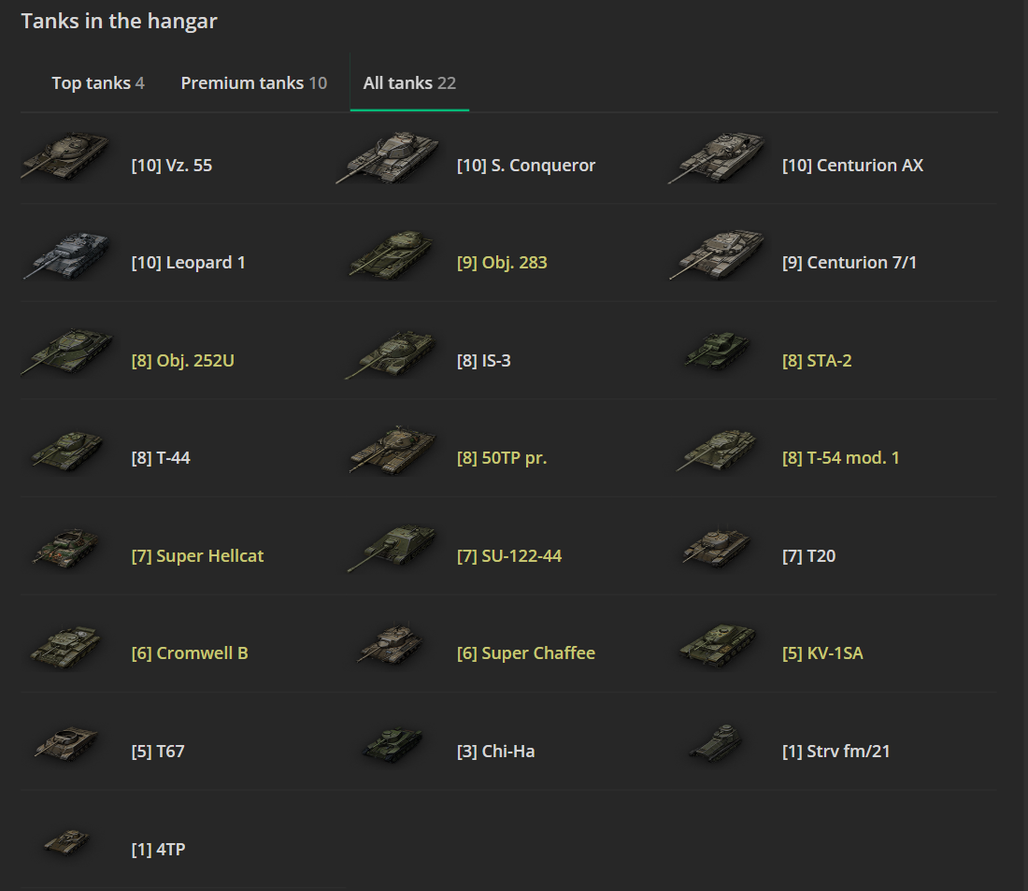Click the Centurion 7/1 tank image
1028x891 pixels.
click(717, 254)
